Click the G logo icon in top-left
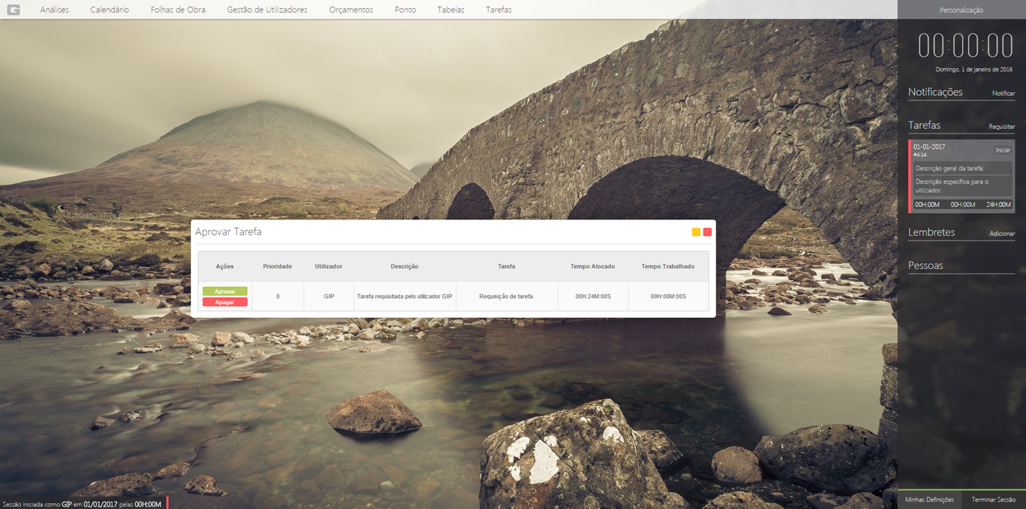The image size is (1026, 509). (x=13, y=9)
